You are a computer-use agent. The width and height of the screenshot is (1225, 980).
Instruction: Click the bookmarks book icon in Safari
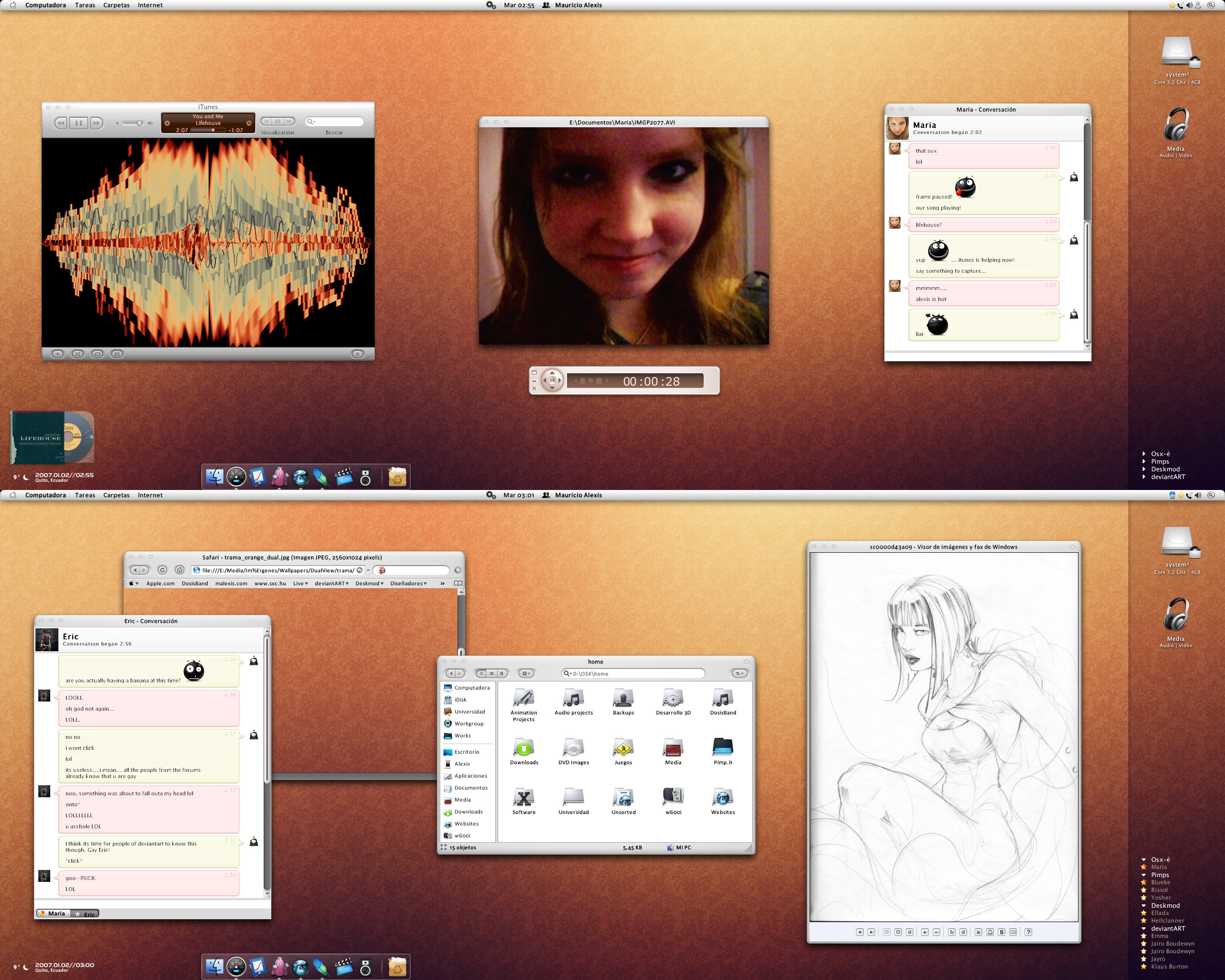pyautogui.click(x=458, y=583)
